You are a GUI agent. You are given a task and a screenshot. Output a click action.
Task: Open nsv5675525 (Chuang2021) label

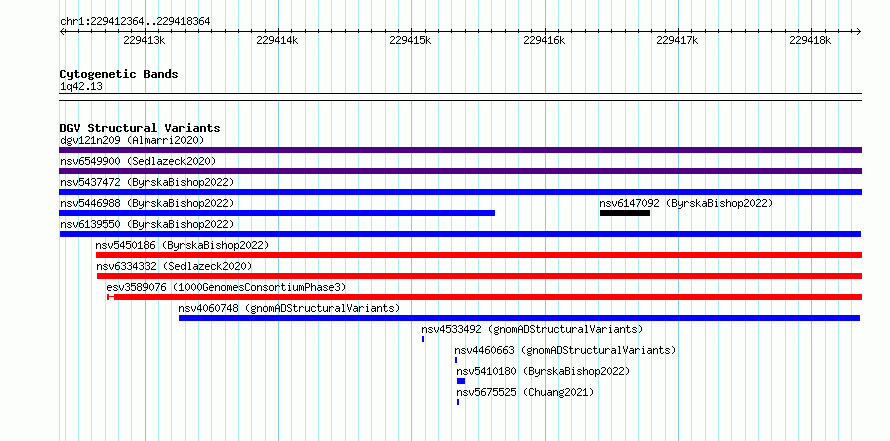pos(525,392)
